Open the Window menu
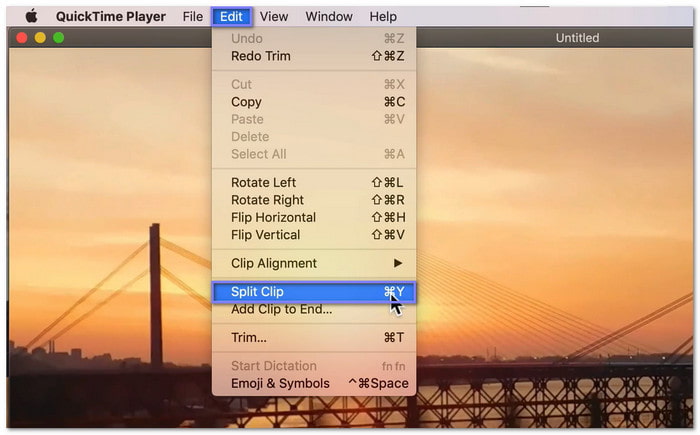The height and width of the screenshot is (435, 700). tap(329, 16)
